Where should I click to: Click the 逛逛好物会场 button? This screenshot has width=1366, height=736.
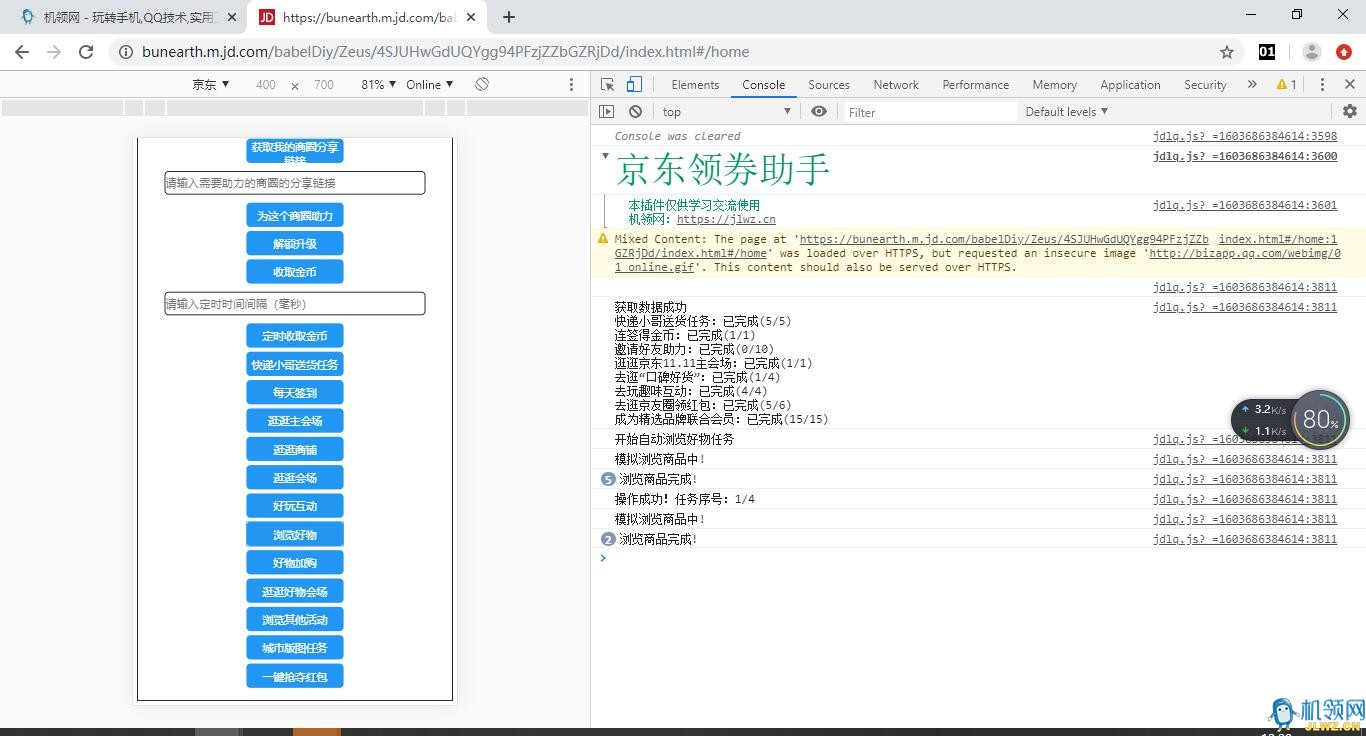click(295, 591)
